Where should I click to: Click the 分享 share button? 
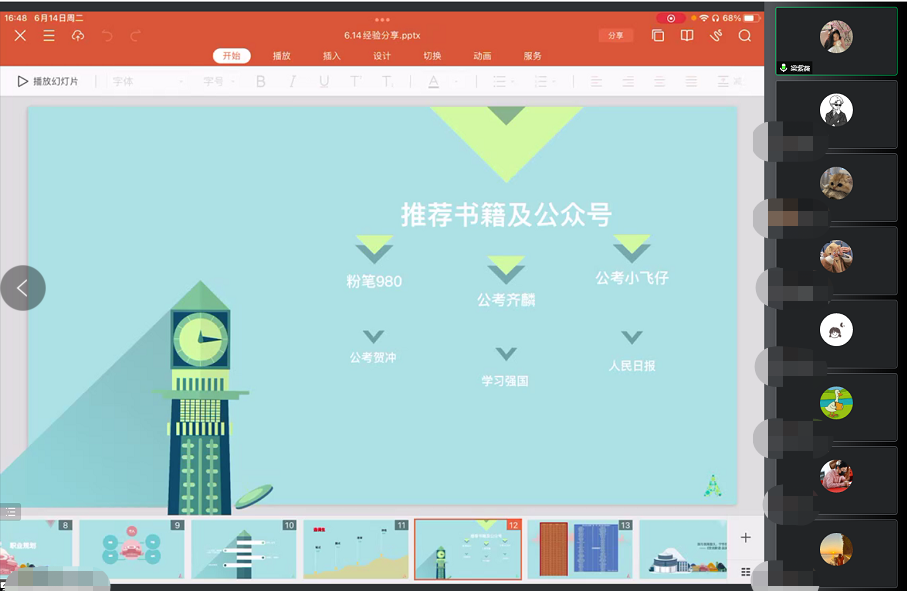point(615,36)
